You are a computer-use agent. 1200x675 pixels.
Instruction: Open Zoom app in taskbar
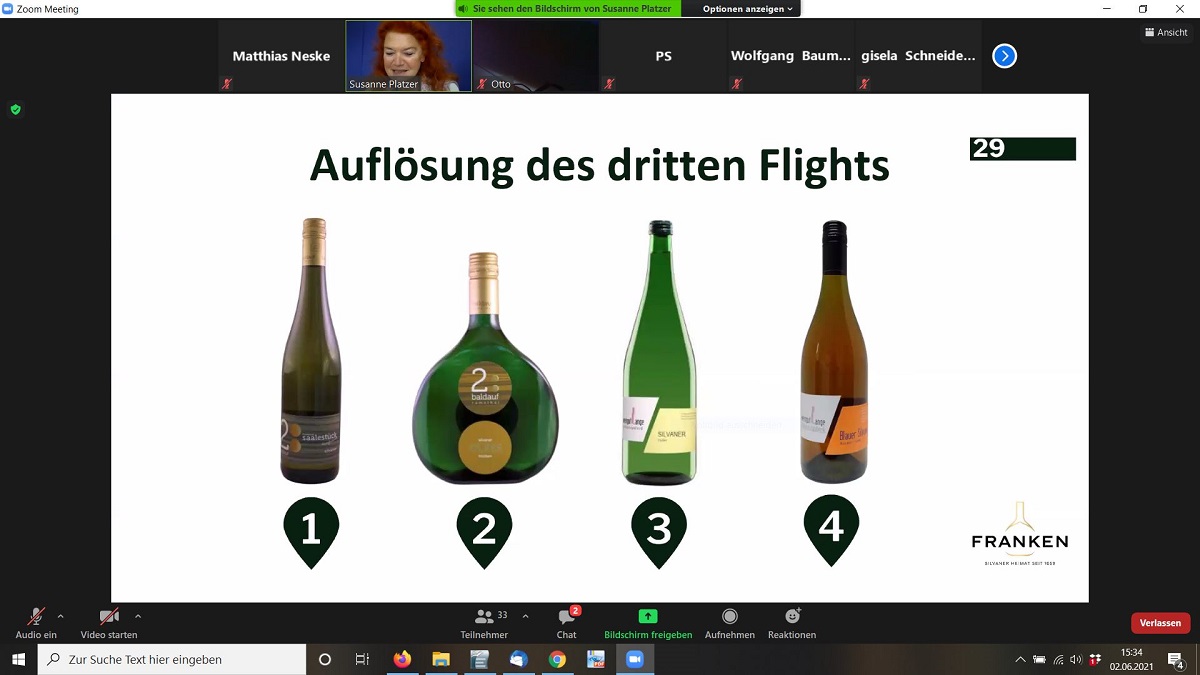(634, 659)
